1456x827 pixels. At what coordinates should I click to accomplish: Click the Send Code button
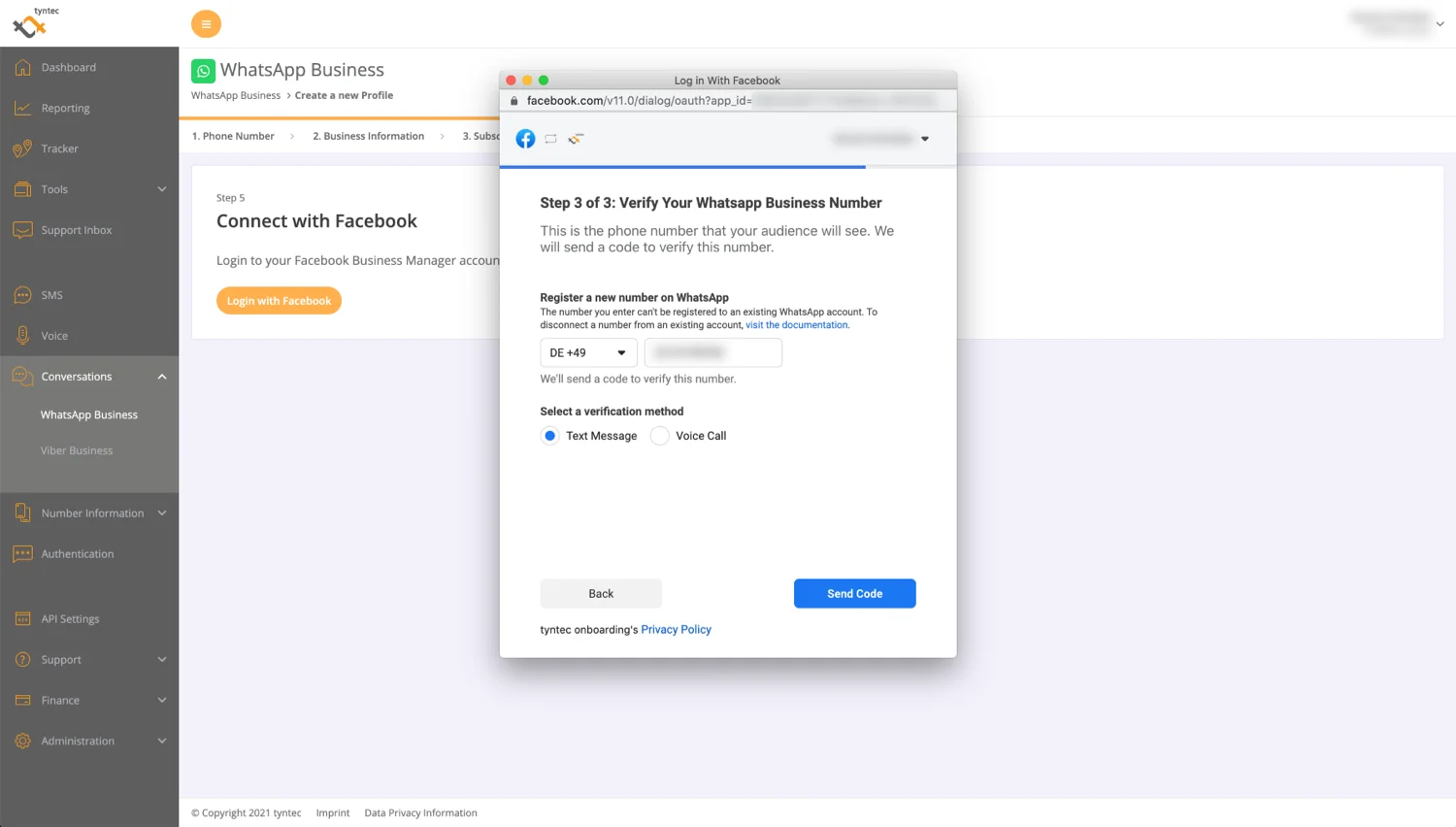point(854,593)
